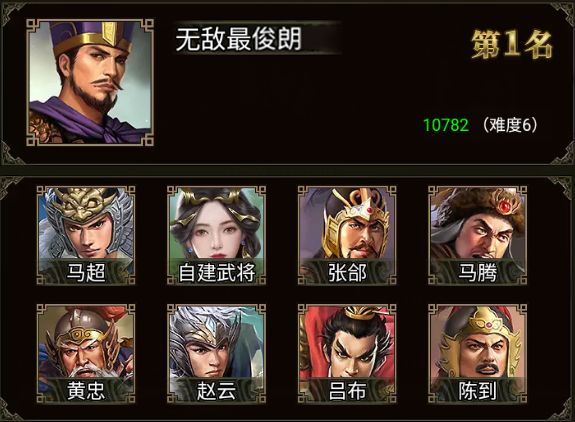Choose the 赵云 general portrait

216,353
